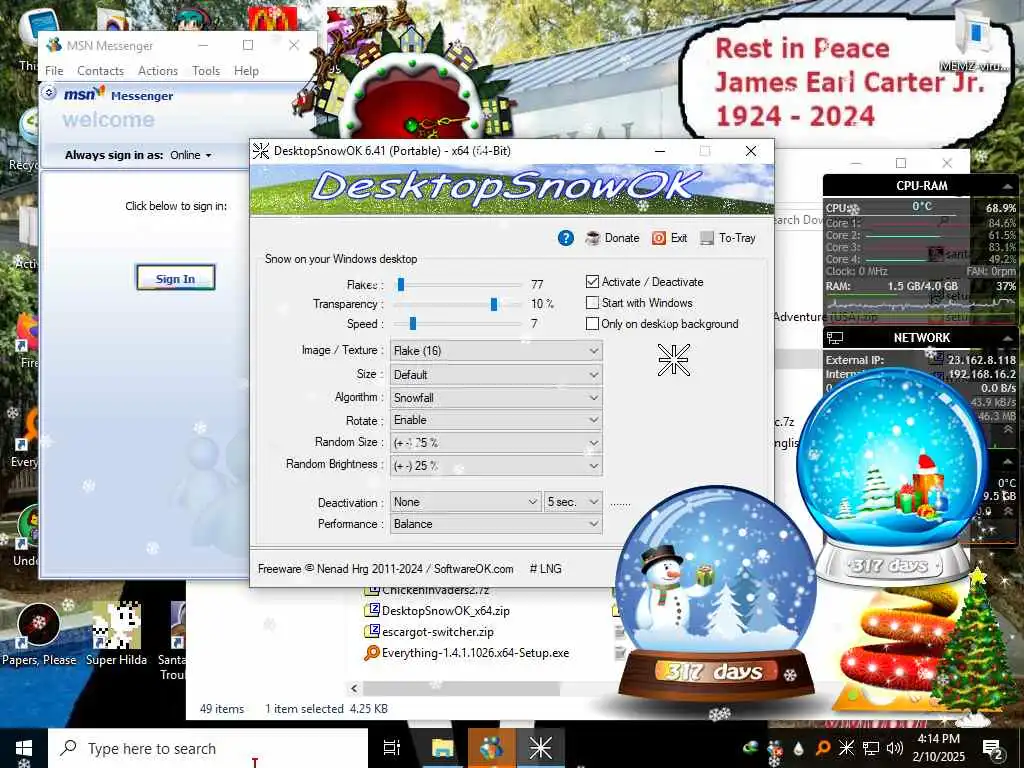
Task: Click the # LNG language link
Action: pos(545,569)
